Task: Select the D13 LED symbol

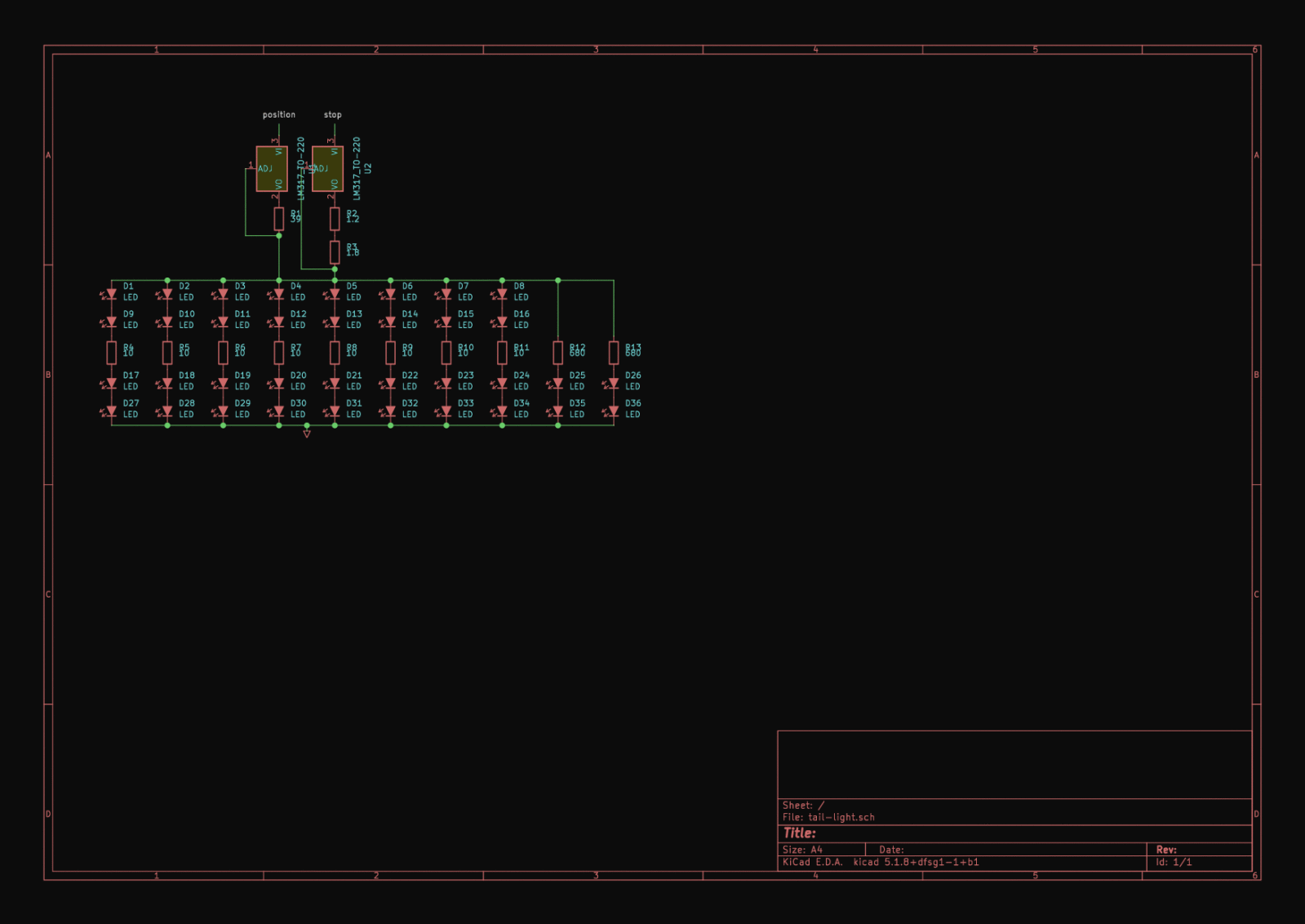Action: [335, 321]
